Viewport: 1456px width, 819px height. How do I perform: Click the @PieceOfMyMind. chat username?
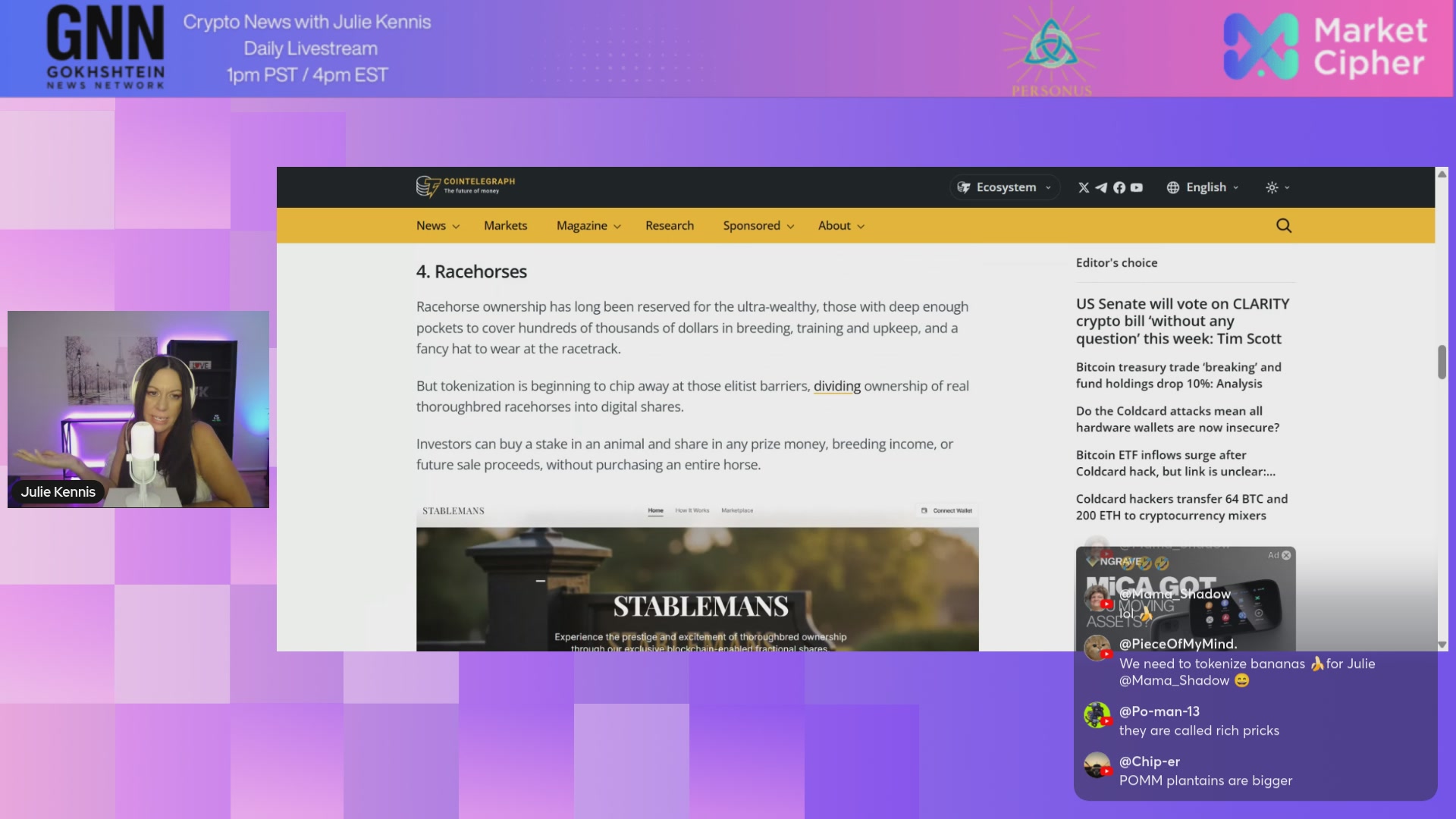[x=1178, y=644]
